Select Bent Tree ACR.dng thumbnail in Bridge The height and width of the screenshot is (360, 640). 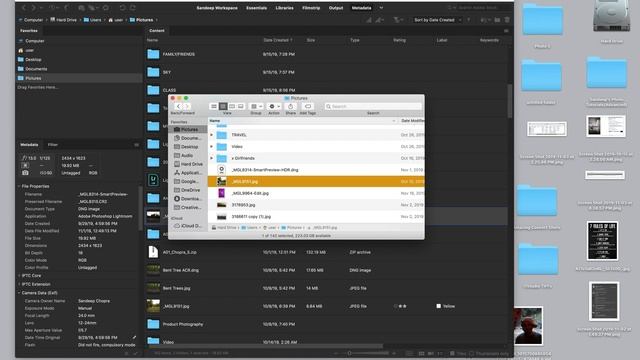tap(153, 270)
